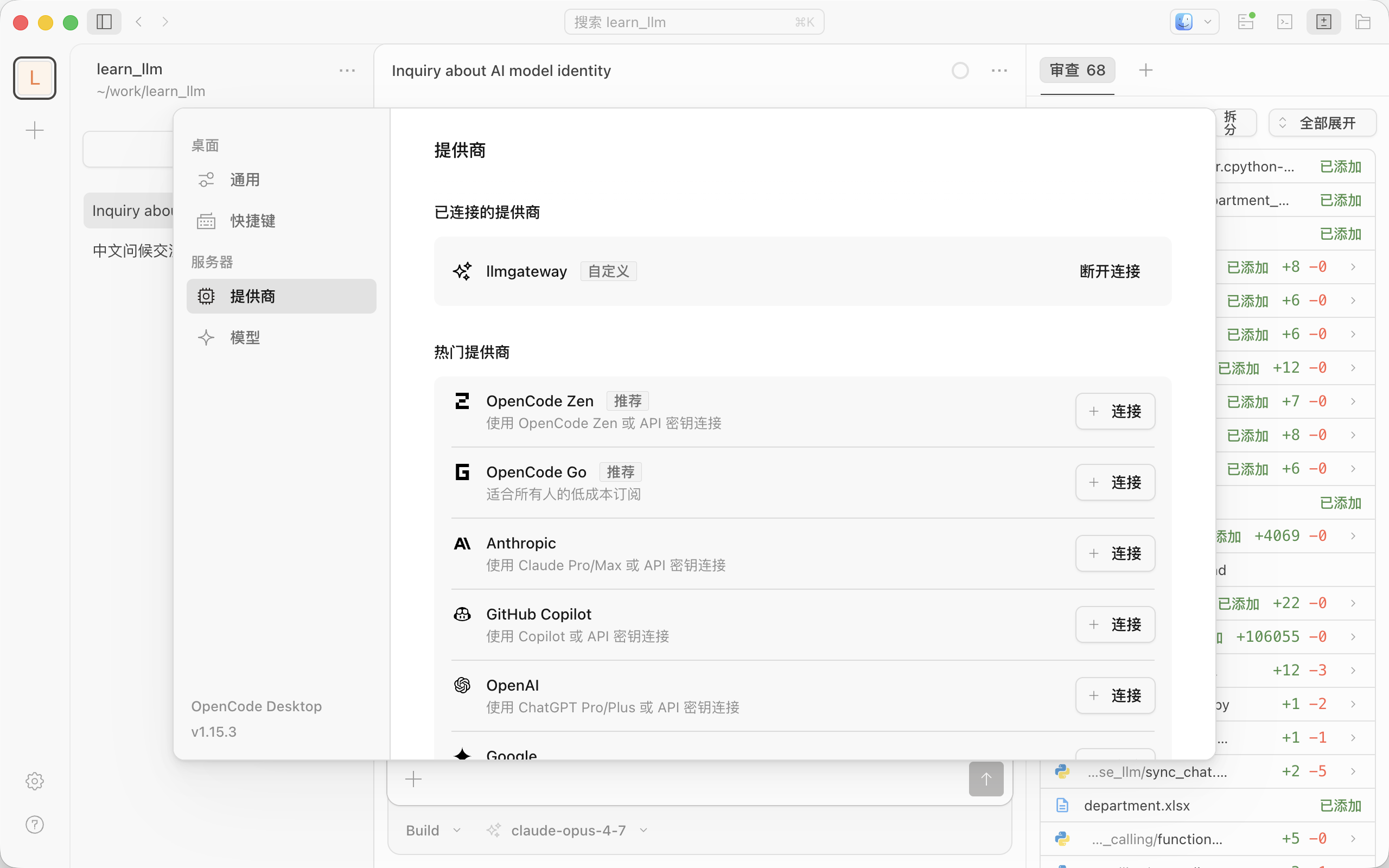This screenshot has height=868, width=1389.
Task: Toggle the sidebar panel icon
Action: [104, 22]
